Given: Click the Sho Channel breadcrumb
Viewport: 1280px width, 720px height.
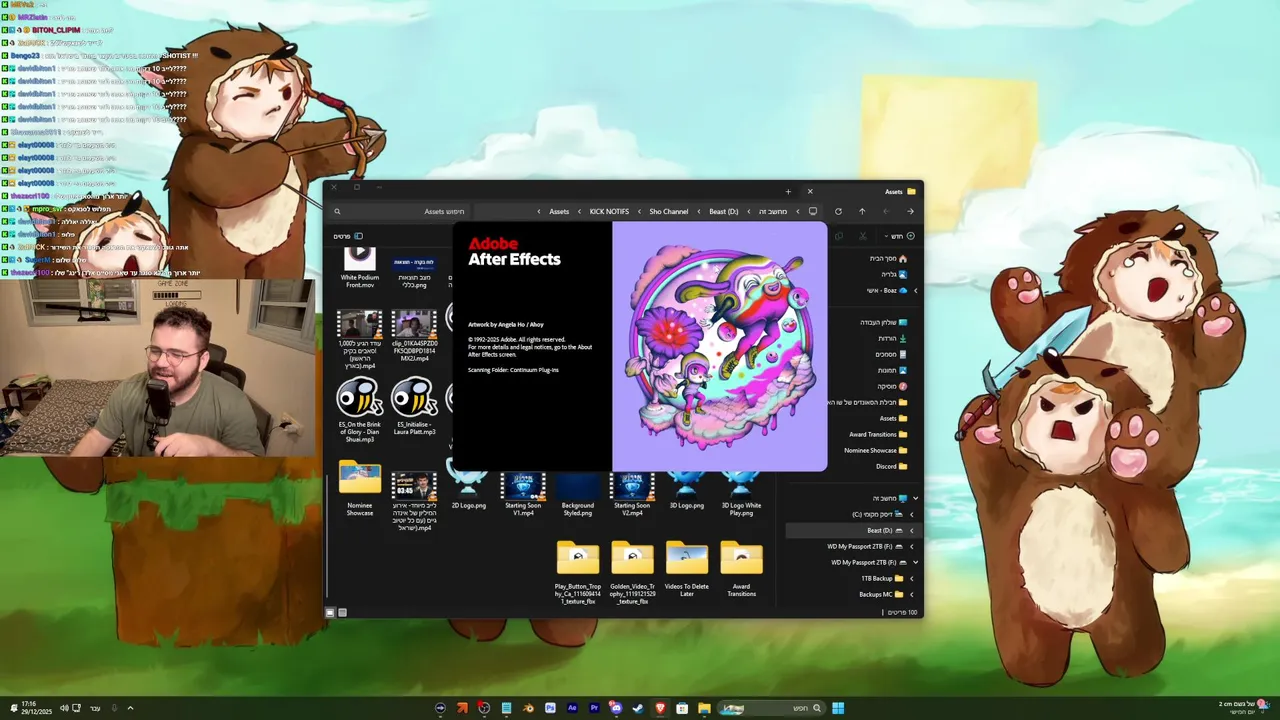Looking at the screenshot, I should 669,211.
